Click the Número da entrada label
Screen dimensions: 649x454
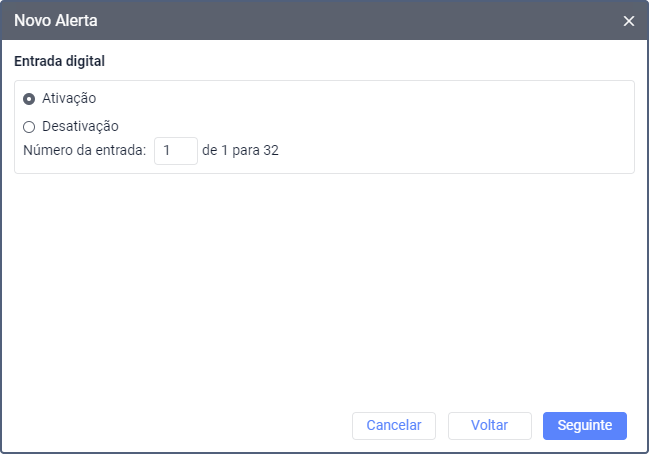pos(85,151)
